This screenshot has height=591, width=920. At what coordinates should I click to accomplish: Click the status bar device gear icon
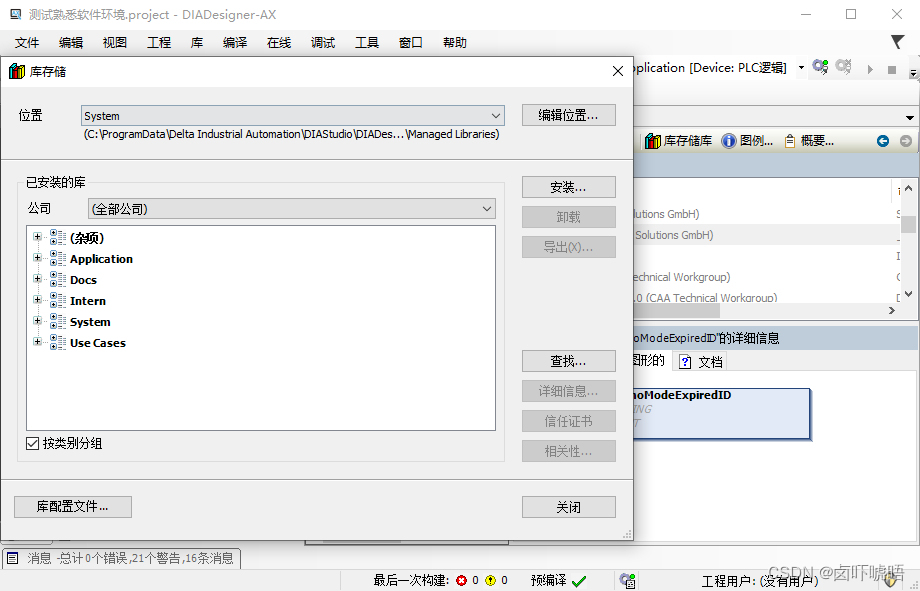[627, 580]
